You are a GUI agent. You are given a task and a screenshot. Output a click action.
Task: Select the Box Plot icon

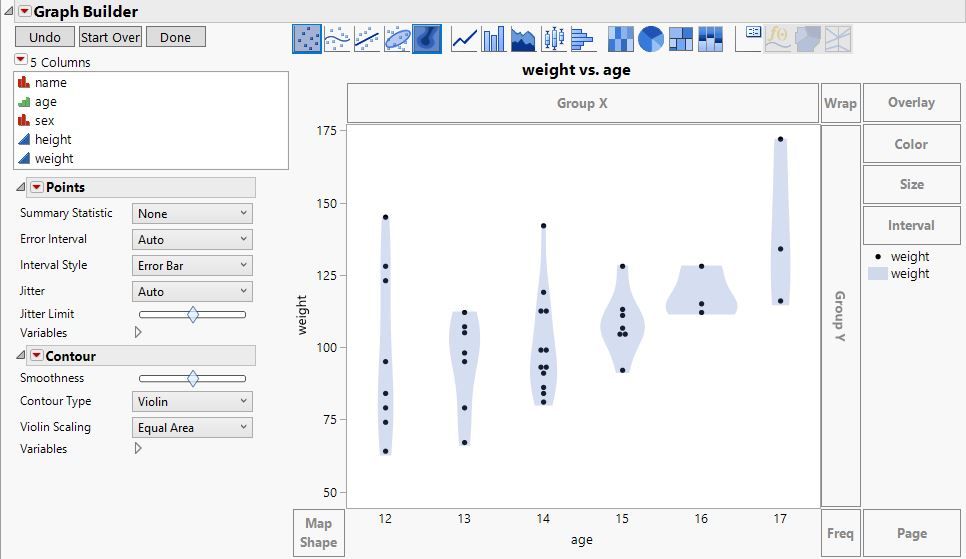[x=553, y=39]
